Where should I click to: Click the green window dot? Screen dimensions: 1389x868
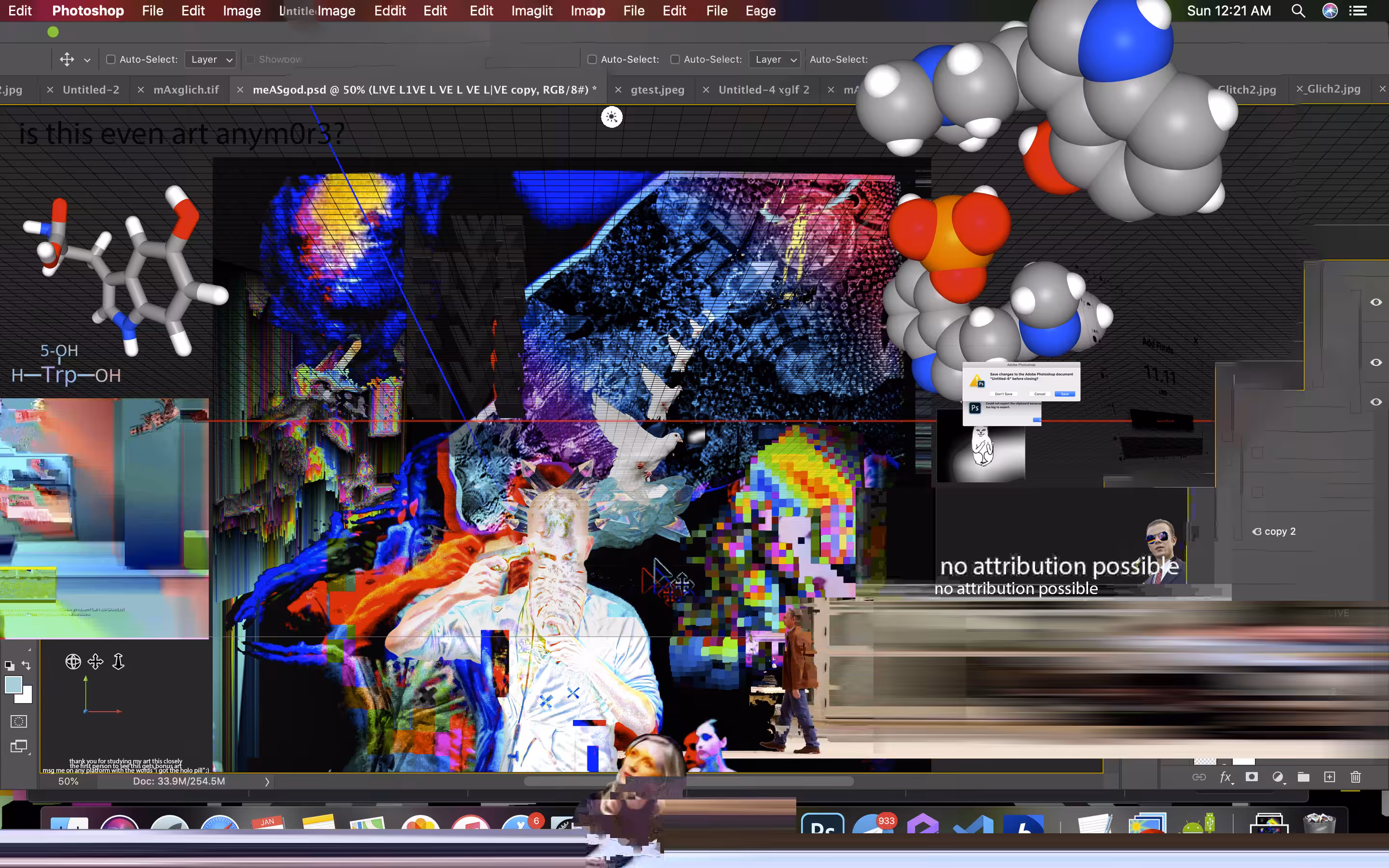point(53,32)
